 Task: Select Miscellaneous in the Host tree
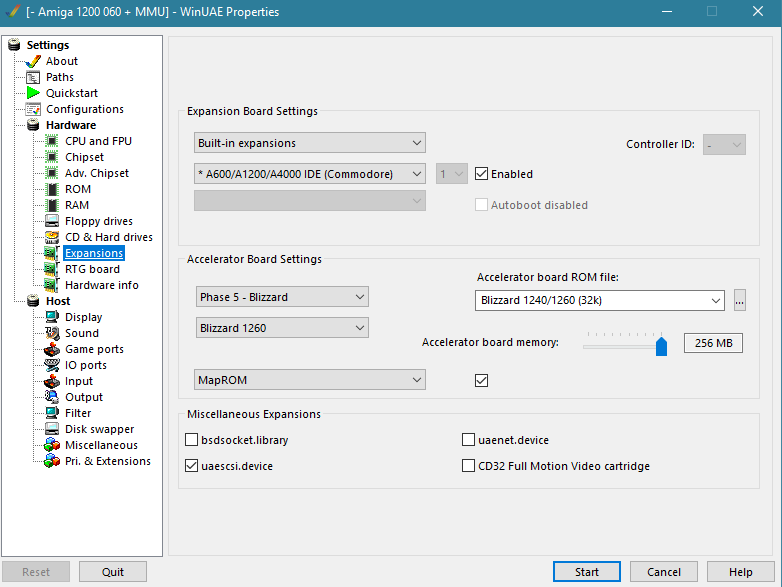101,445
